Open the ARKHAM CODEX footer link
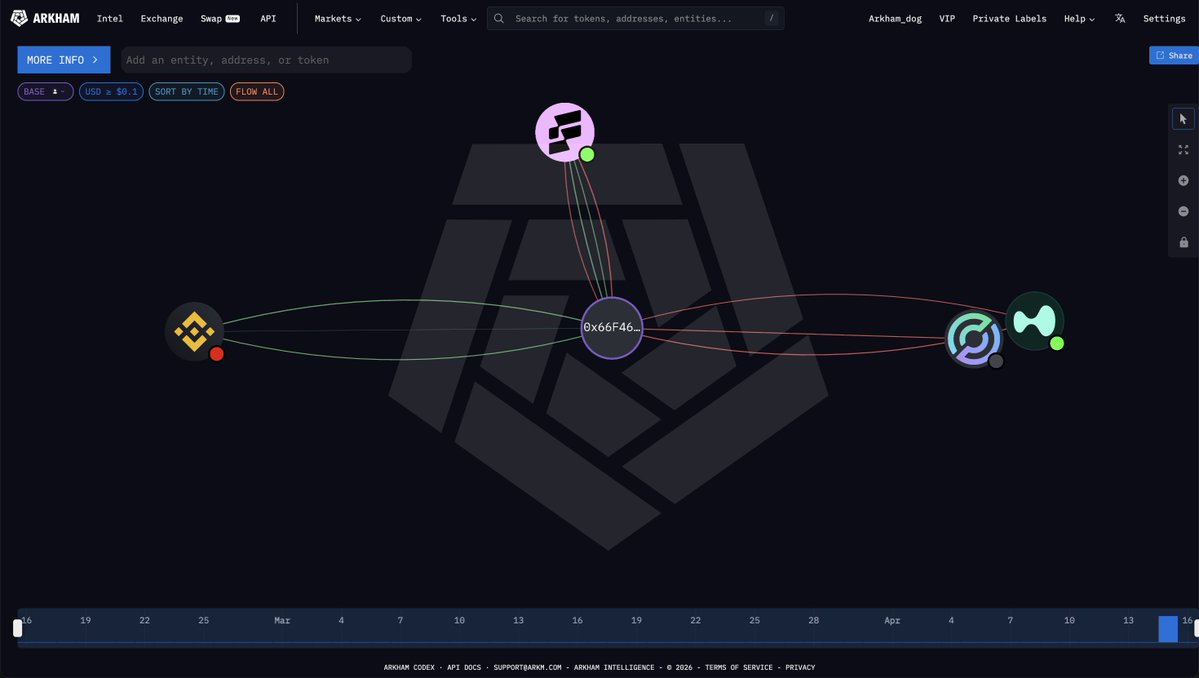Viewport: 1199px width, 678px height. click(x=408, y=667)
